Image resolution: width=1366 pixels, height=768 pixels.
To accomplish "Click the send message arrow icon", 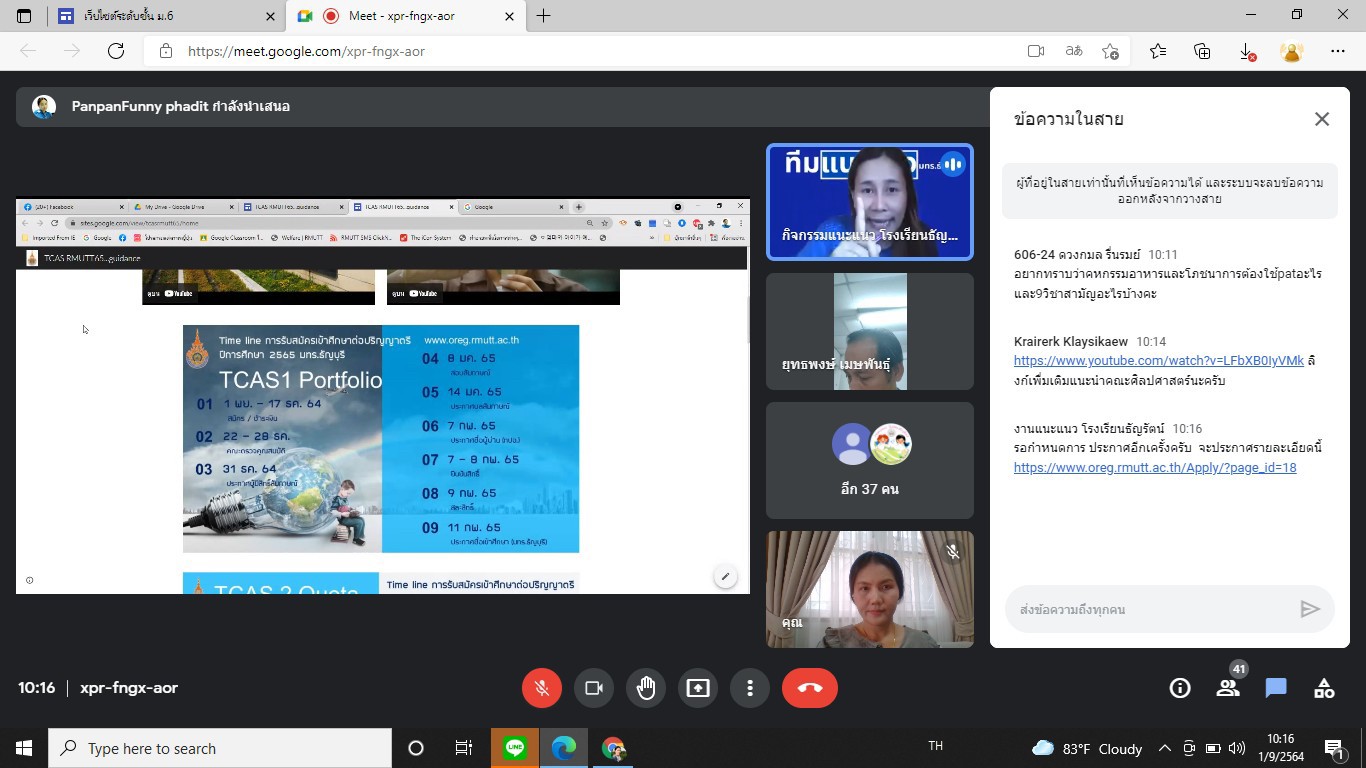I will pos(1310,609).
